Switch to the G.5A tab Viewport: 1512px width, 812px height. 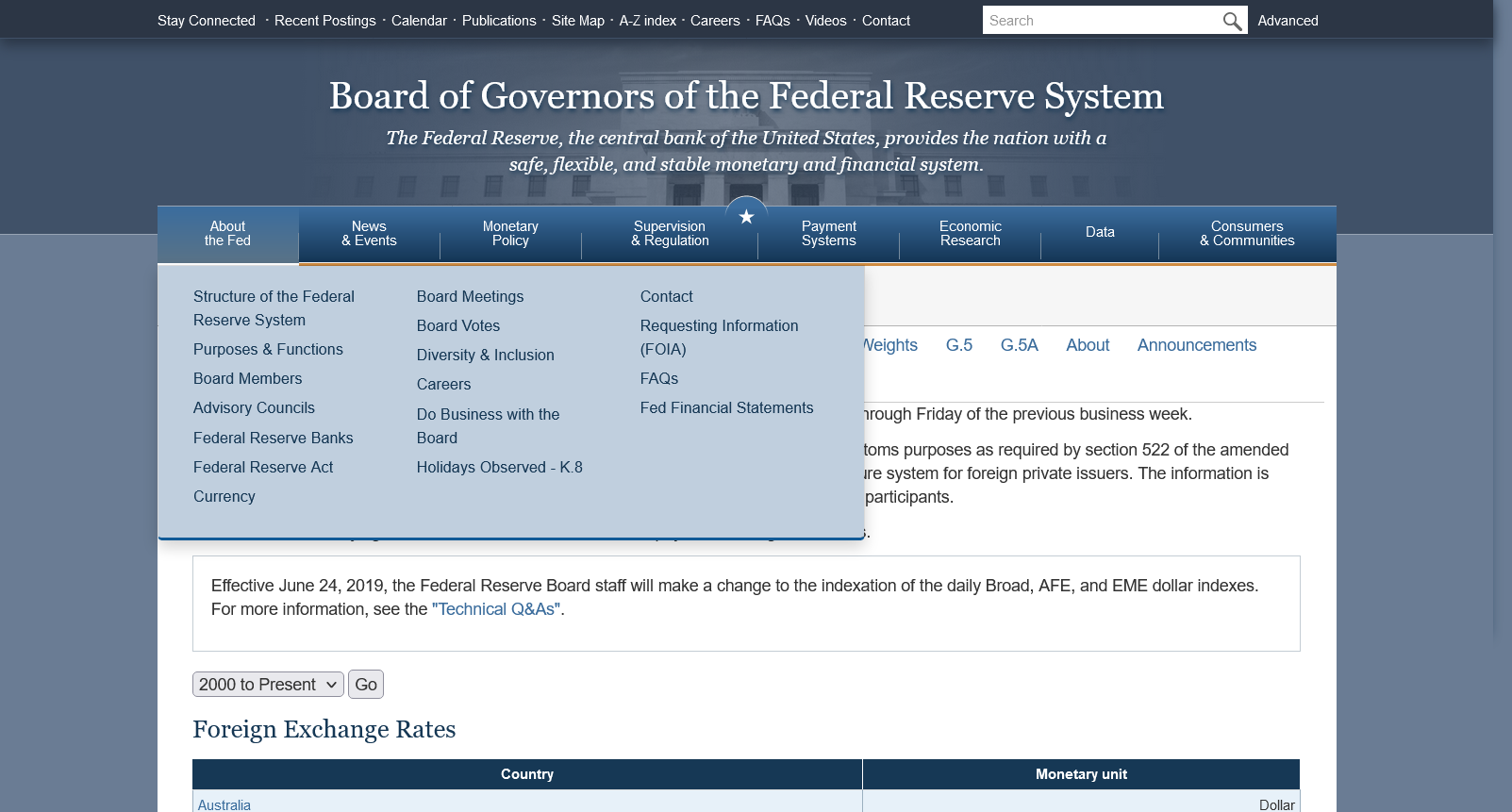(x=1019, y=346)
